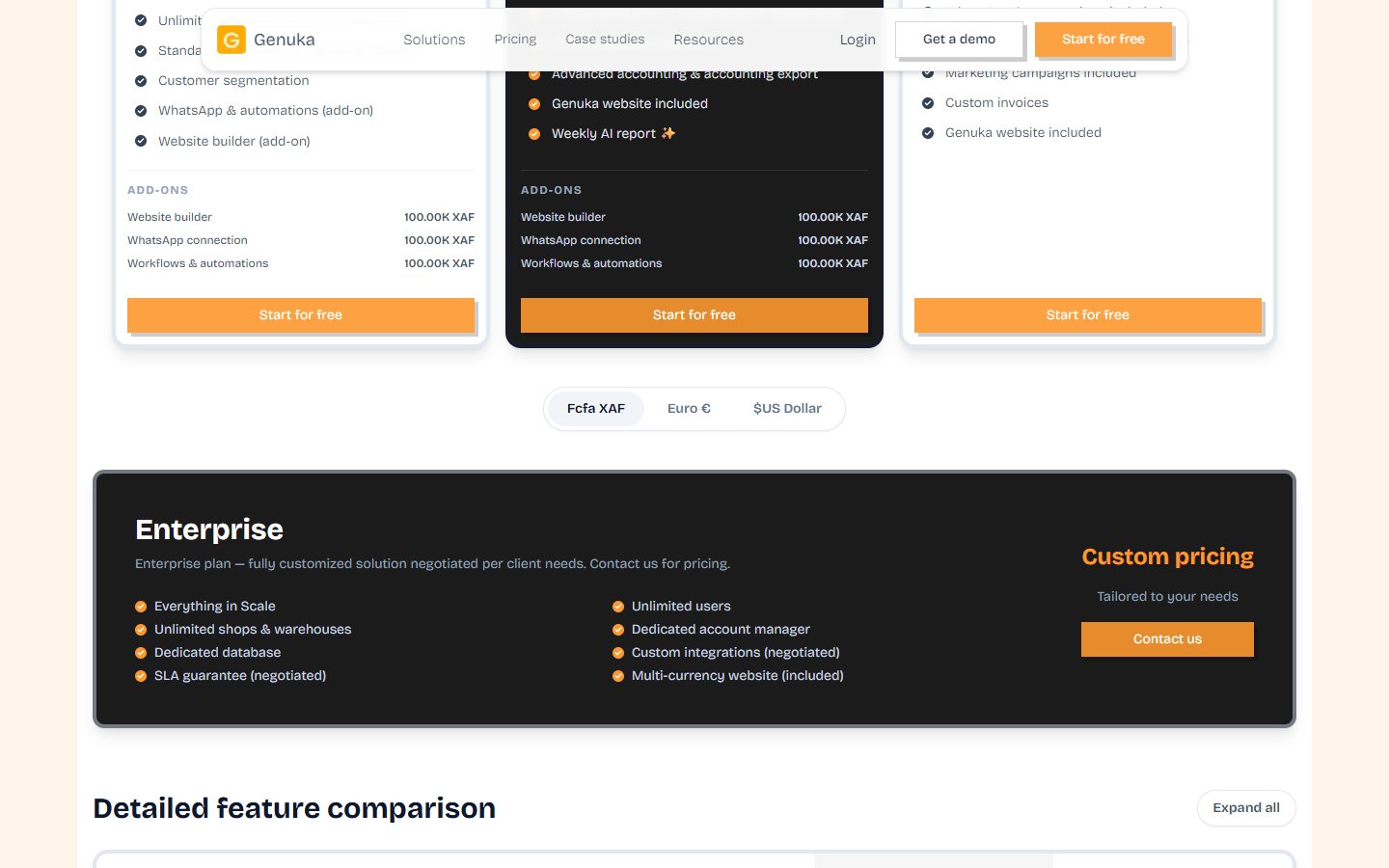Screen dimensions: 1389x868
Task: Select Fcfa XAF currency
Action: coord(596,409)
